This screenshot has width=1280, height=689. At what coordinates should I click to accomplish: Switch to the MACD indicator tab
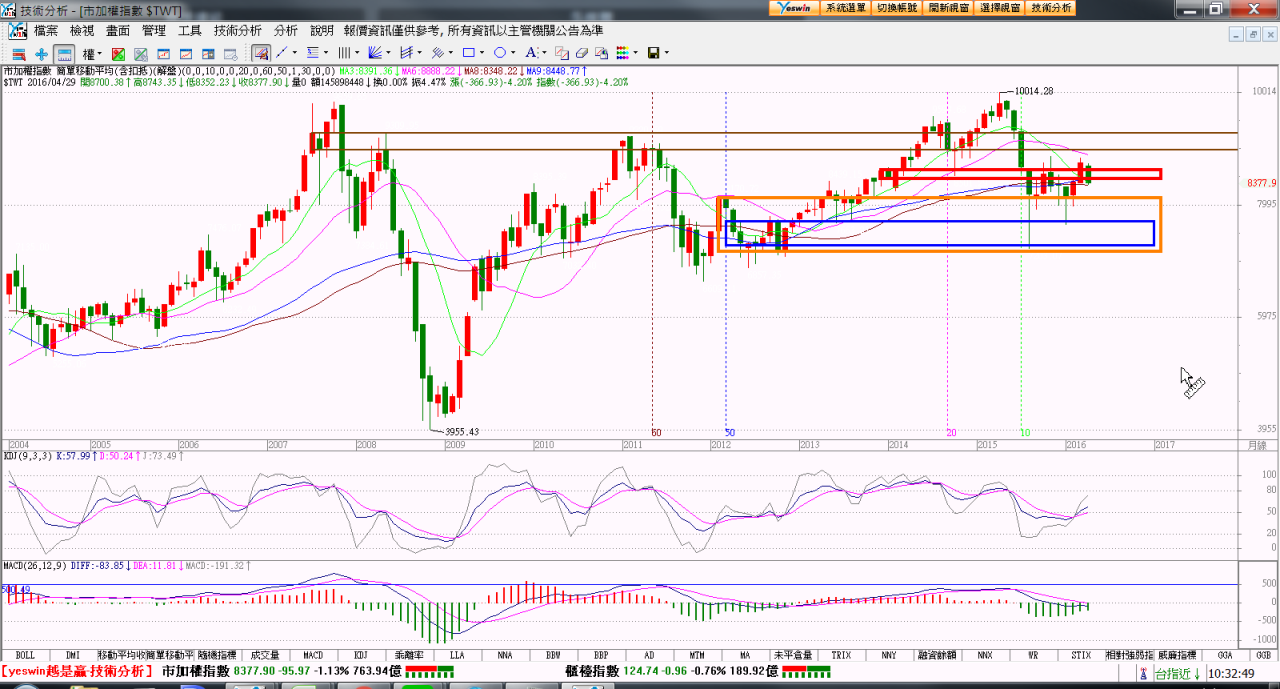(313, 655)
